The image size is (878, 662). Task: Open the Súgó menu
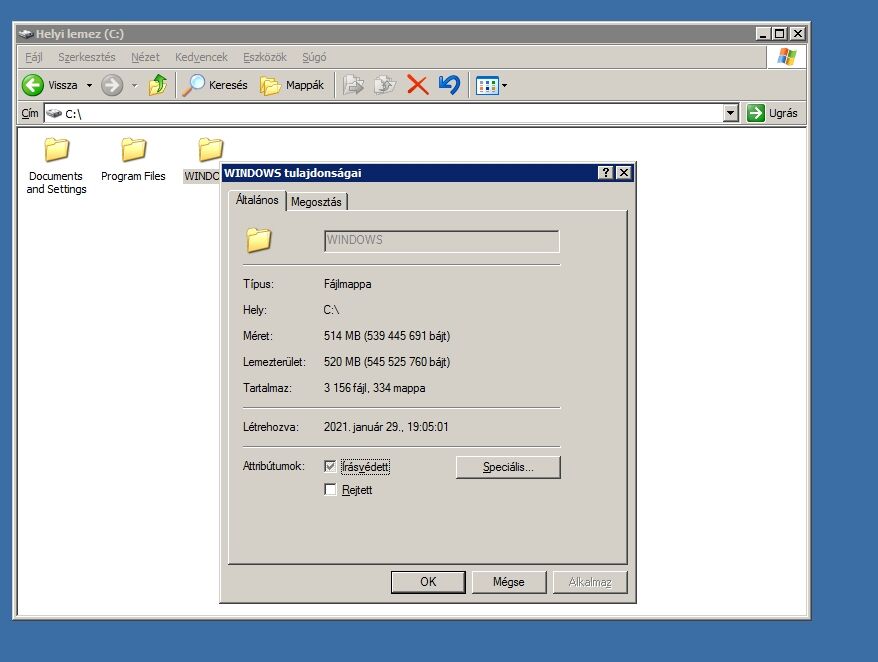click(314, 57)
